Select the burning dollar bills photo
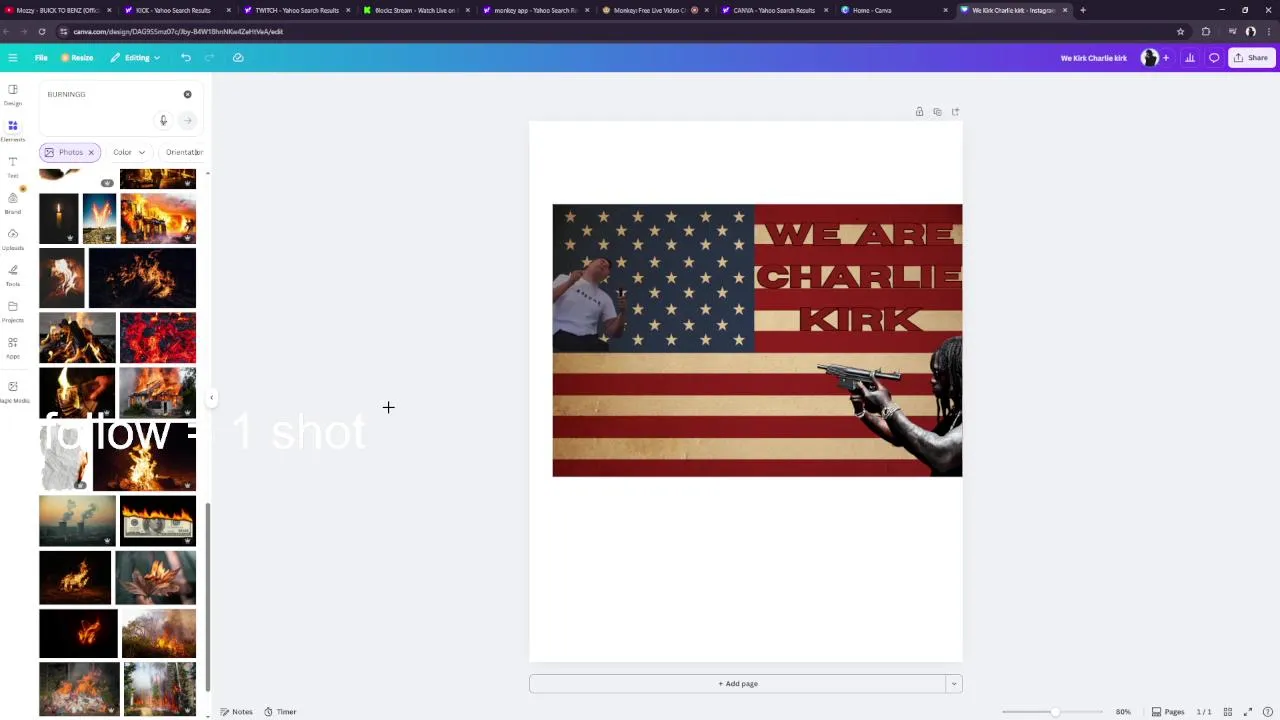The height and width of the screenshot is (720, 1280). 158,521
